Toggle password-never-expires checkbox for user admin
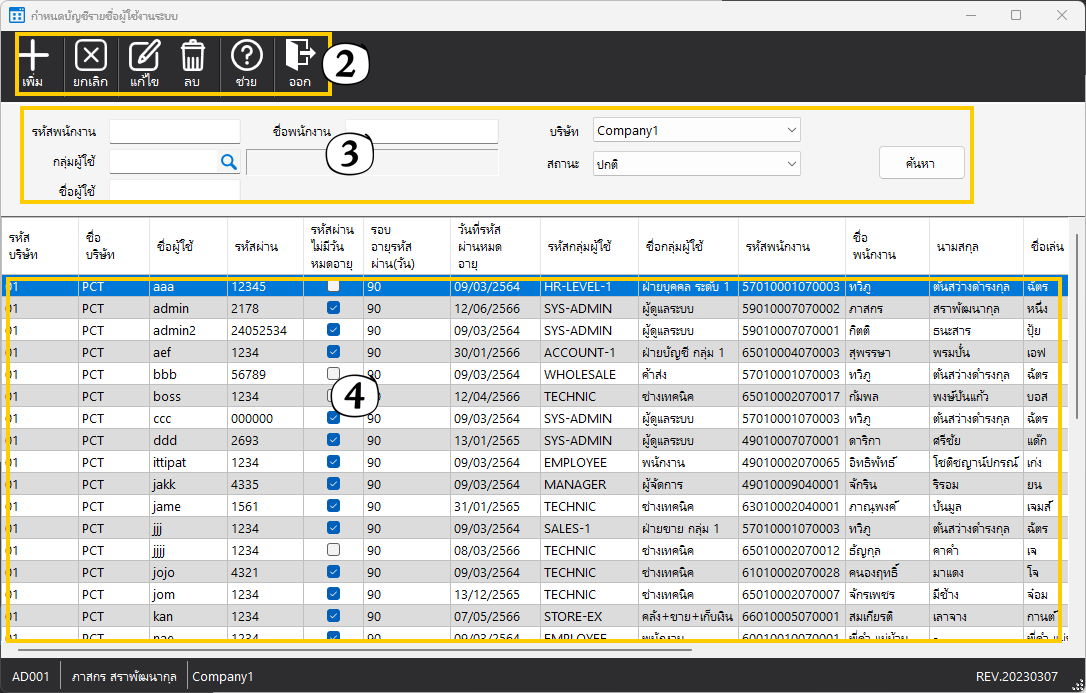1086x693 pixels. 334,308
